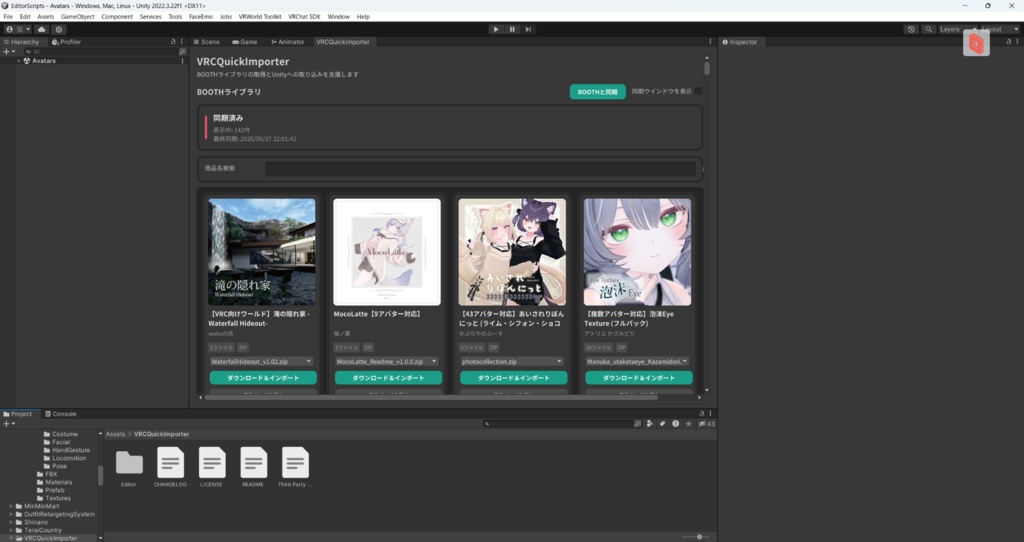Open the Unity version control settings icon
Viewport: 1024px width, 542px height.
coord(59,29)
